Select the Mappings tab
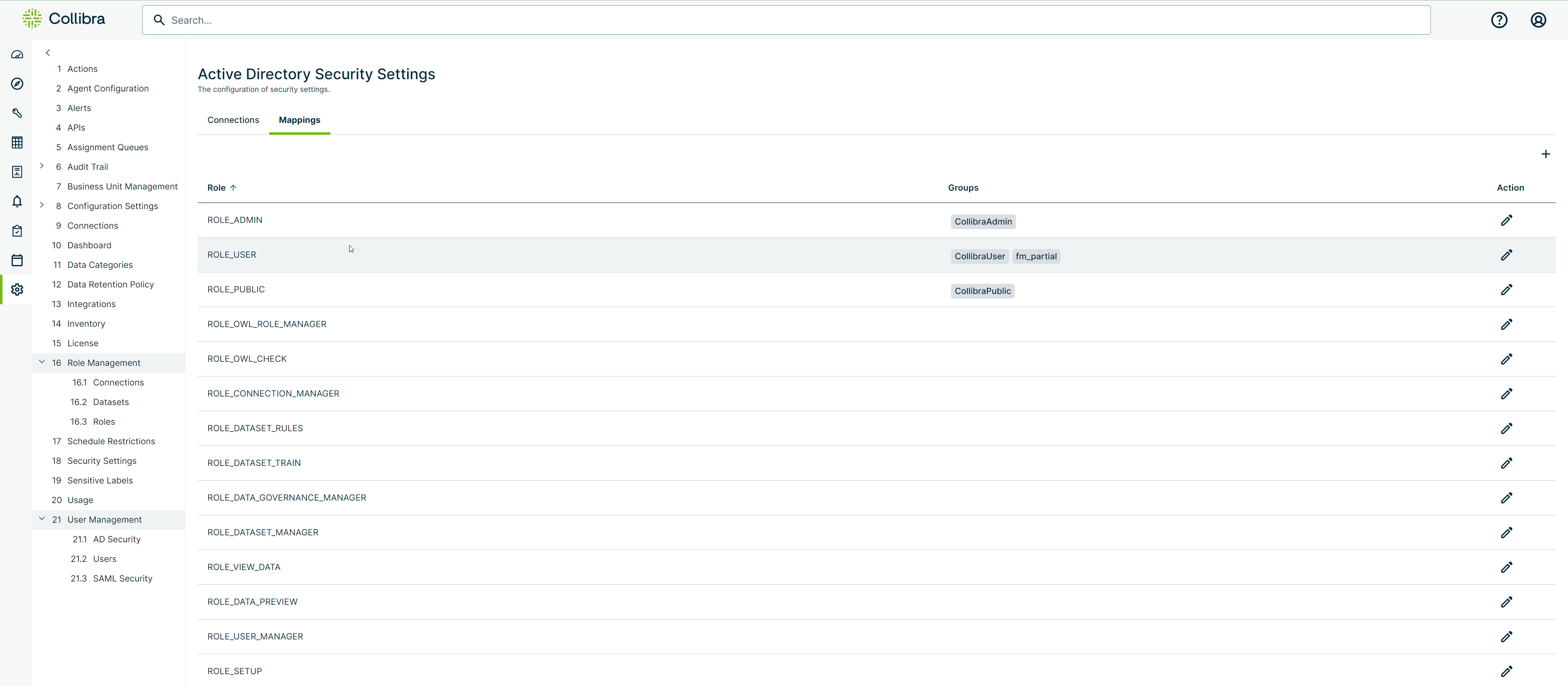The image size is (1568, 686). 299,120
